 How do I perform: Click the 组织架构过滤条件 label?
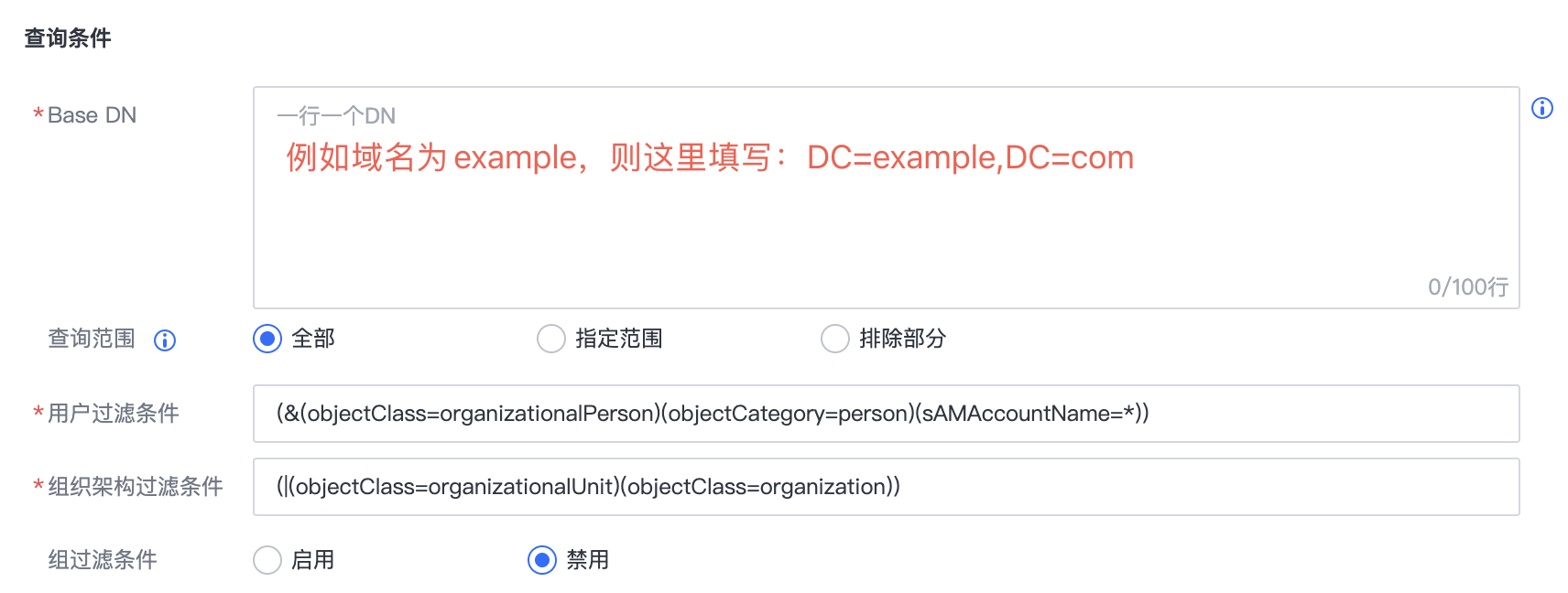tap(136, 487)
